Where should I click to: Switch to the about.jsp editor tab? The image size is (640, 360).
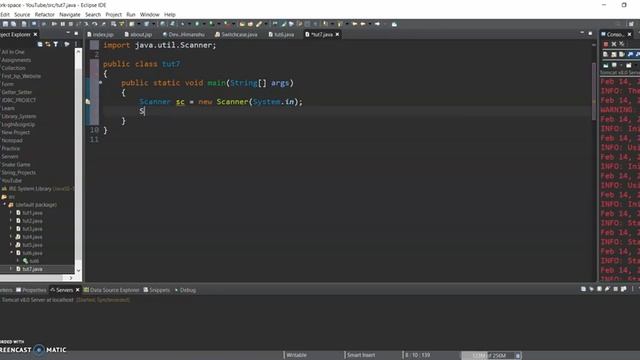pyautogui.click(x=138, y=35)
